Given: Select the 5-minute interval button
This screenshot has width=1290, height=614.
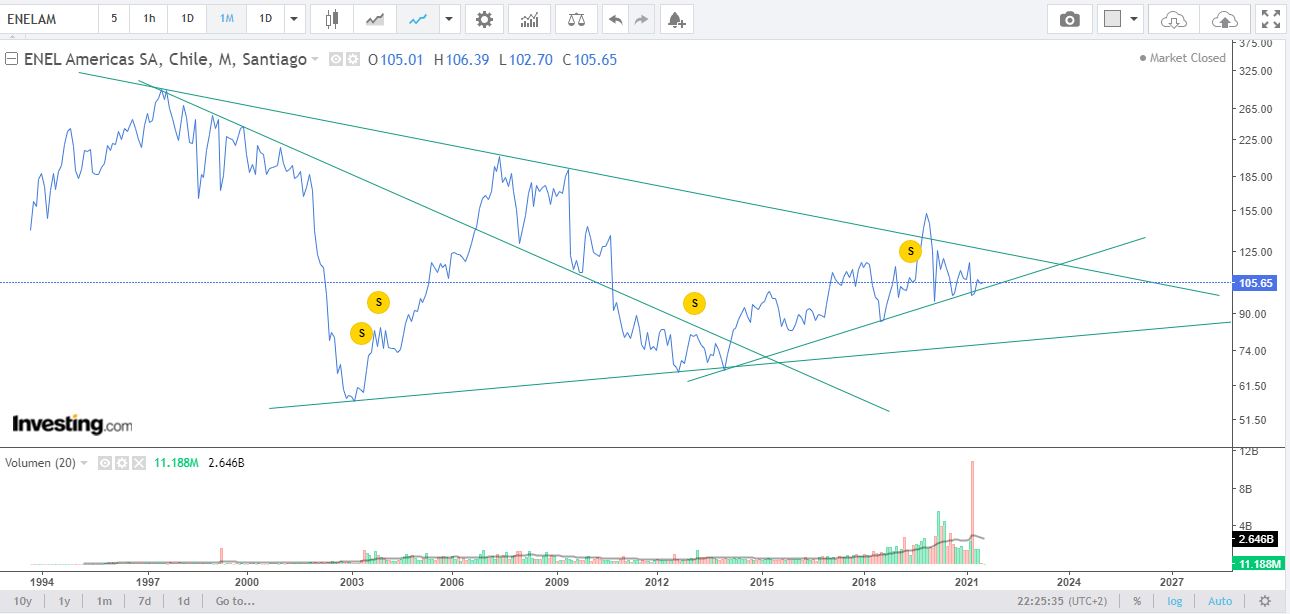Looking at the screenshot, I should (x=114, y=19).
